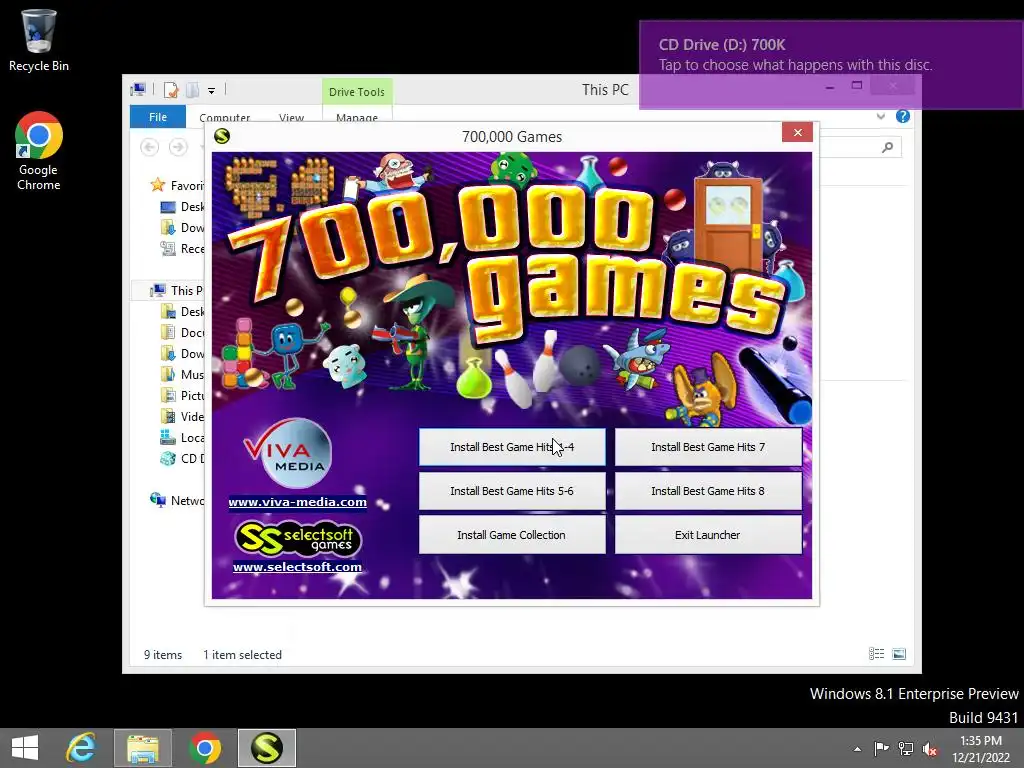The width and height of the screenshot is (1024, 768).
Task: Expand the ribbon with chevron arrow
Action: click(880, 116)
